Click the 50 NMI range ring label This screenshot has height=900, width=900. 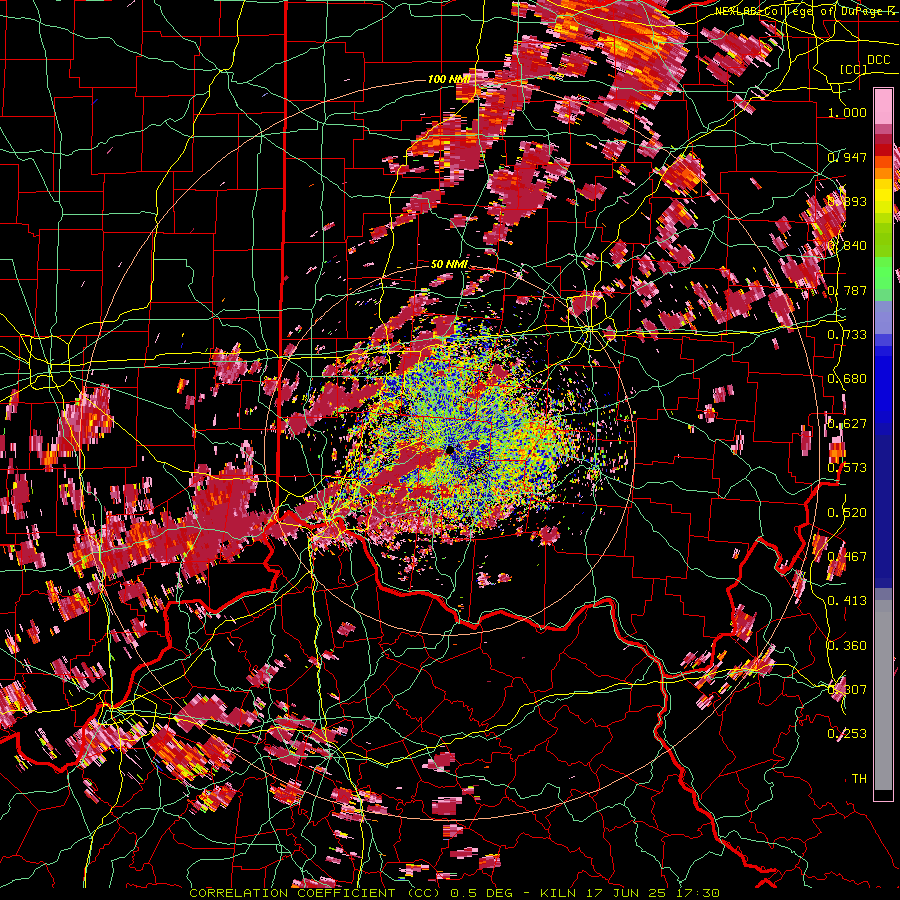point(449,264)
